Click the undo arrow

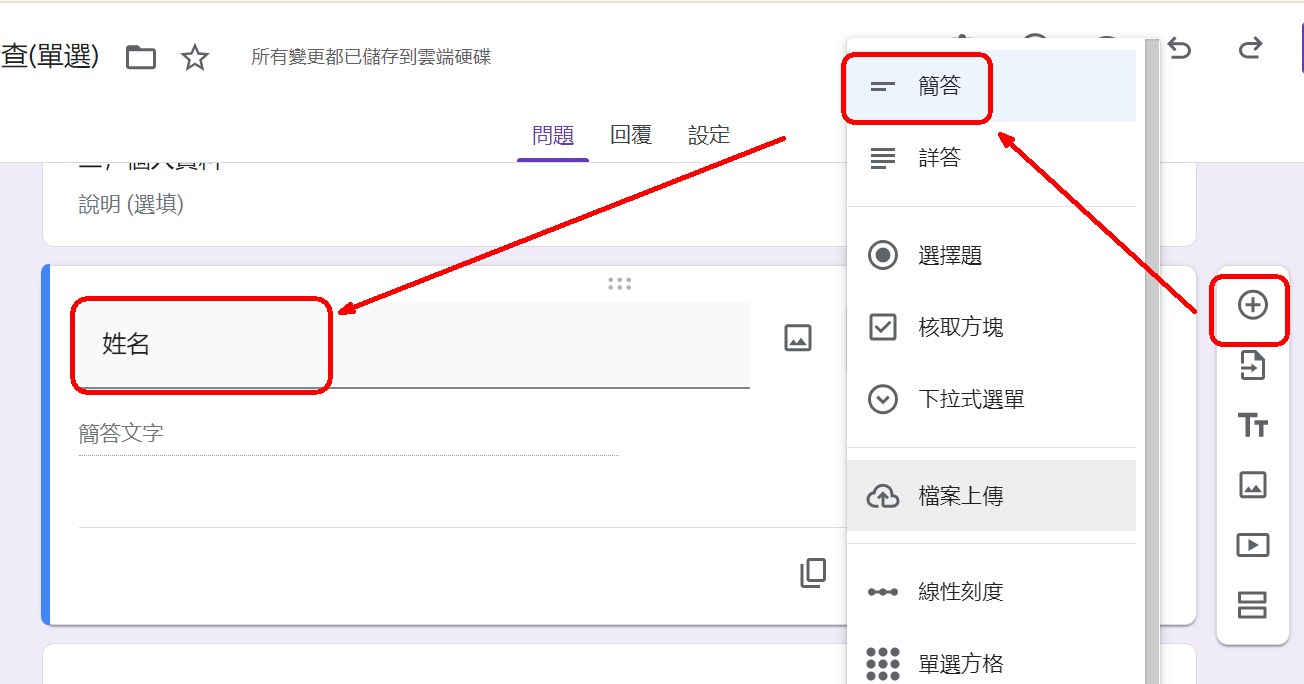[1180, 49]
